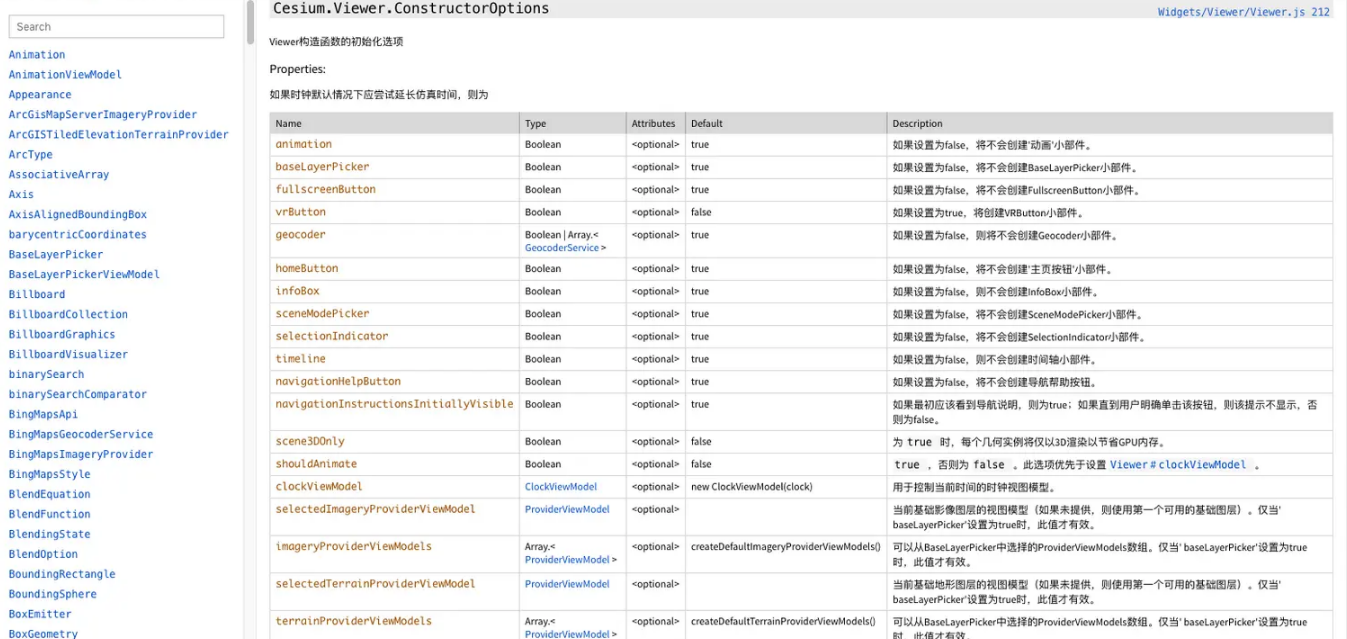
Task: Open barycentricCoordinates function link
Action: point(78,235)
